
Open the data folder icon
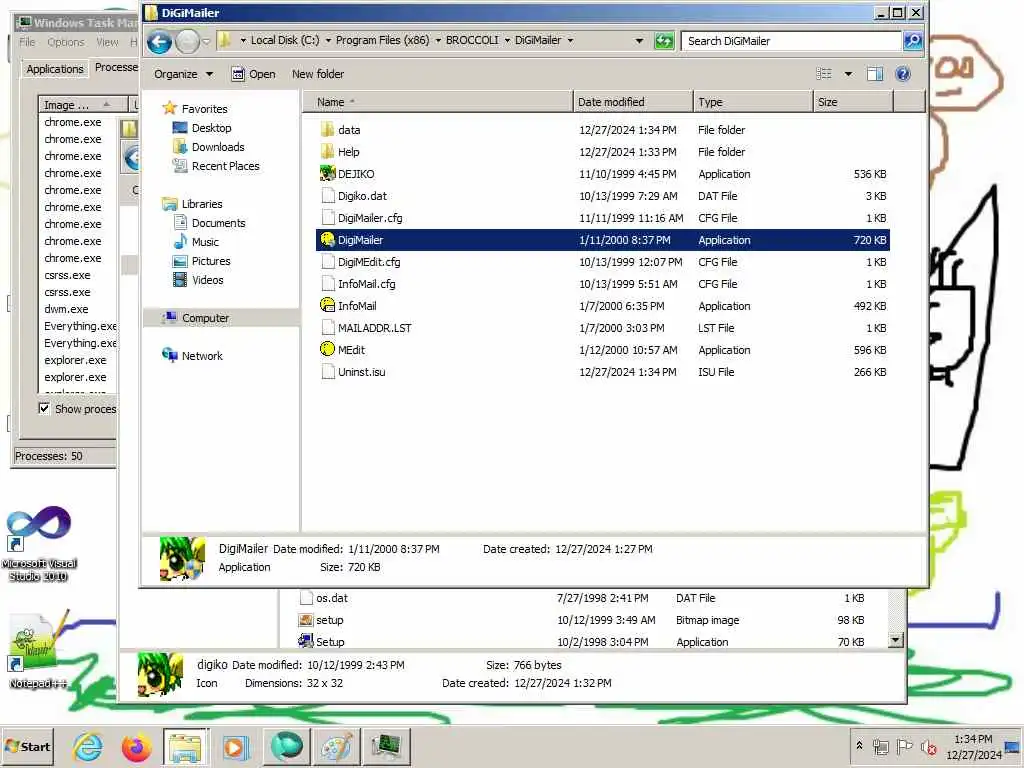coord(327,129)
